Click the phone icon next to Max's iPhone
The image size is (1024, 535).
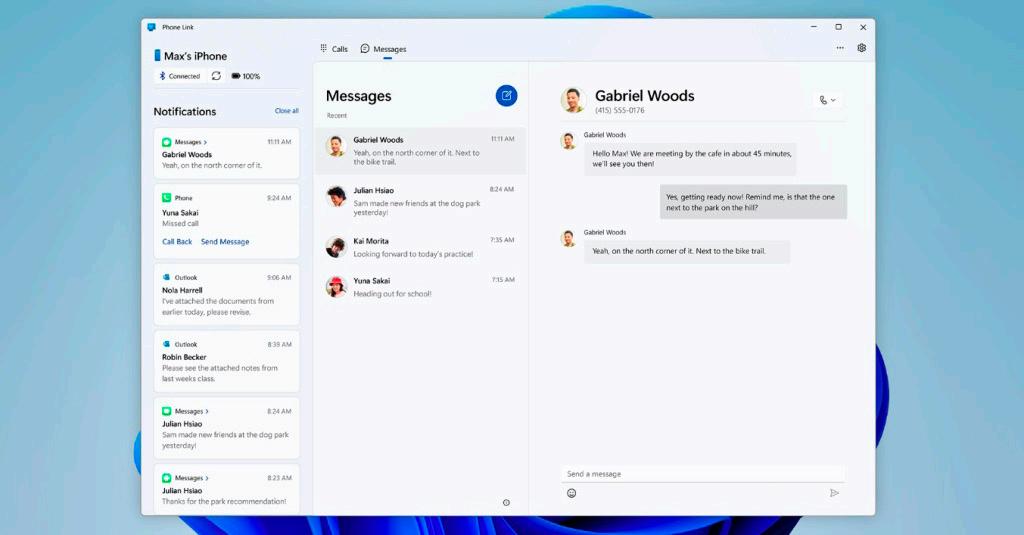[157, 56]
